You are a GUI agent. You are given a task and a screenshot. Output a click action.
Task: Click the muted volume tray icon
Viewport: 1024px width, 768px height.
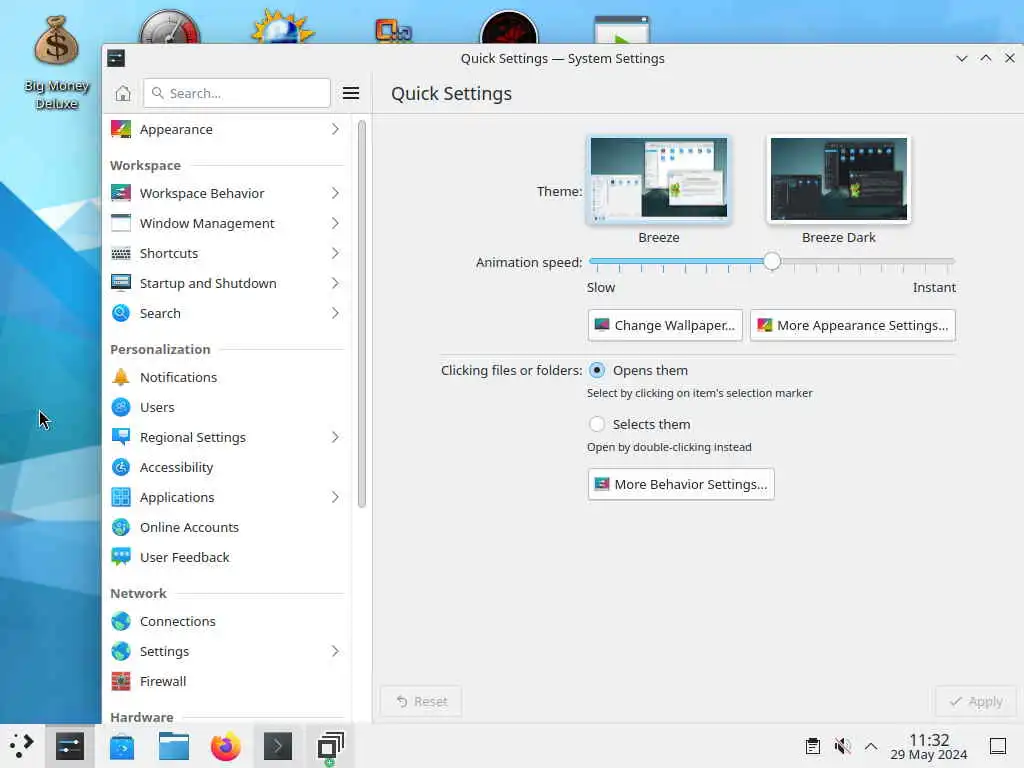click(842, 746)
